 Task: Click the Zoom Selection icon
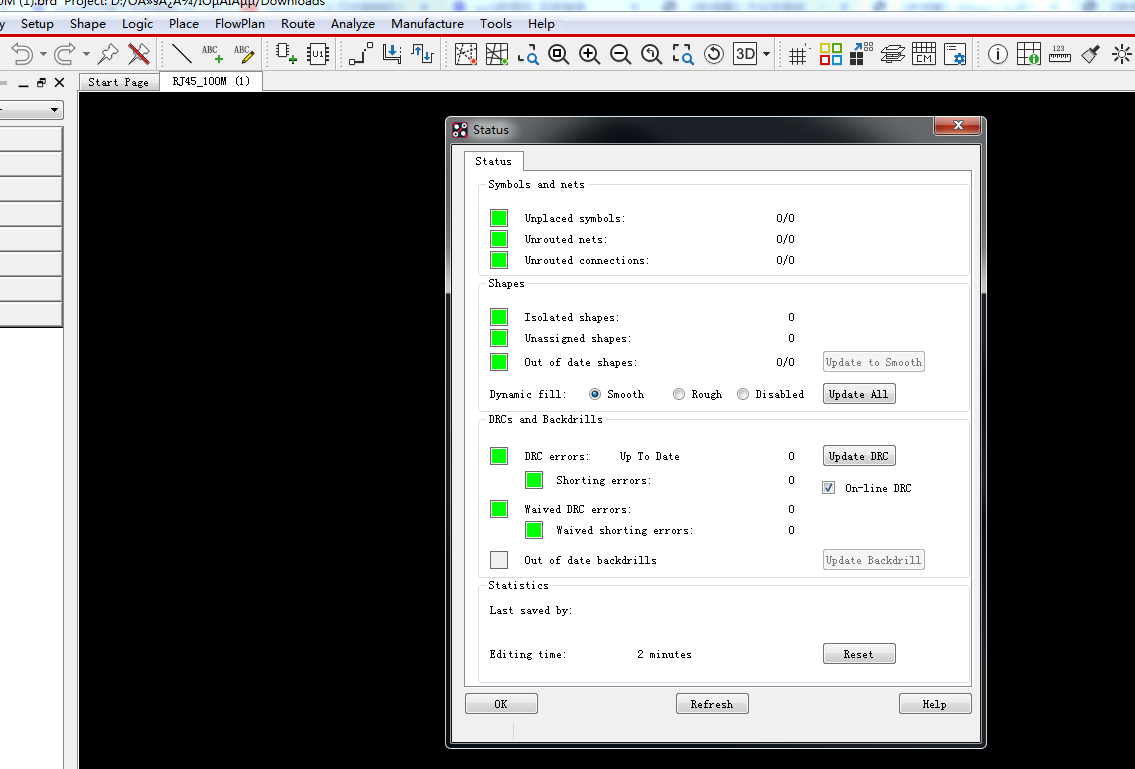pyautogui.click(x=683, y=54)
